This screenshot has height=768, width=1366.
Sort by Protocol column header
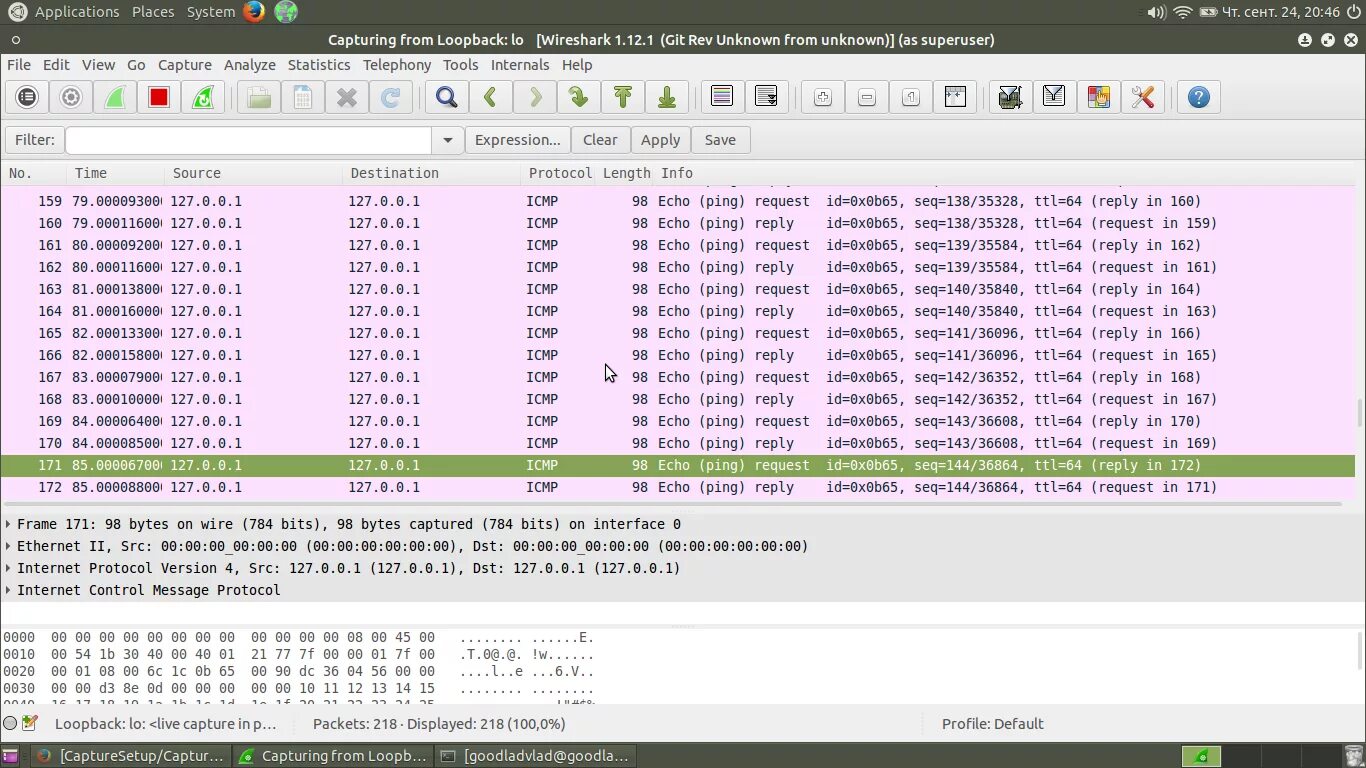pyautogui.click(x=558, y=173)
